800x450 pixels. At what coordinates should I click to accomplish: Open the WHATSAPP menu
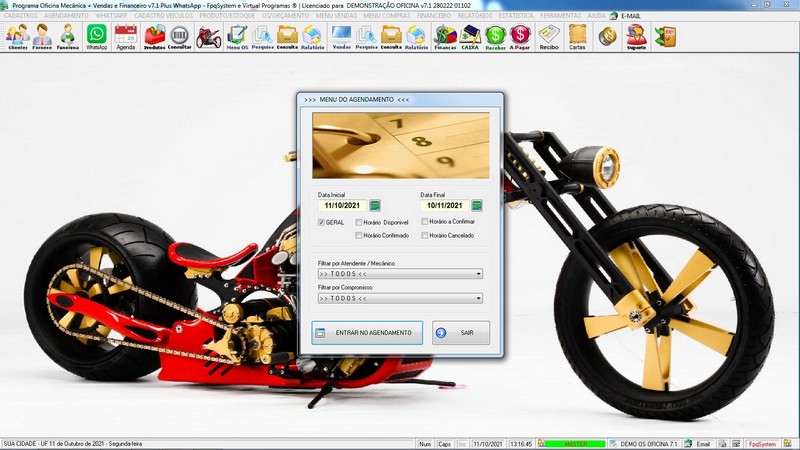pyautogui.click(x=111, y=16)
